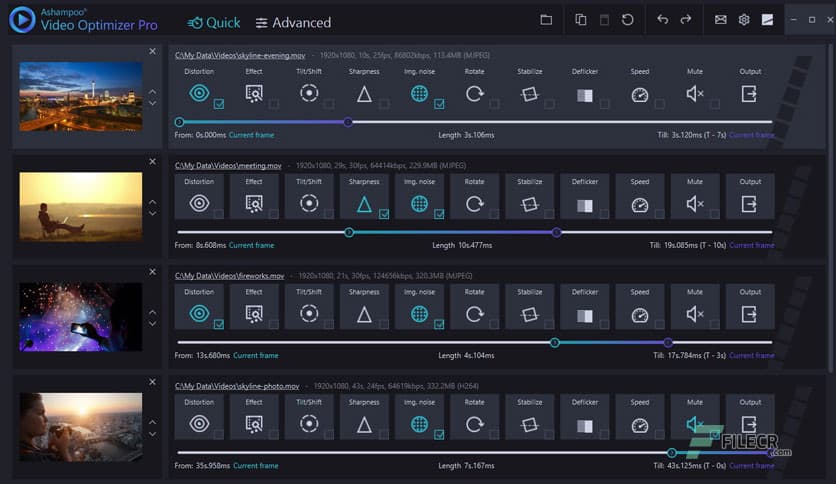The height and width of the screenshot is (484, 836).
Task: Click start trim handle on fireworks.mov slider
Action: point(554,343)
